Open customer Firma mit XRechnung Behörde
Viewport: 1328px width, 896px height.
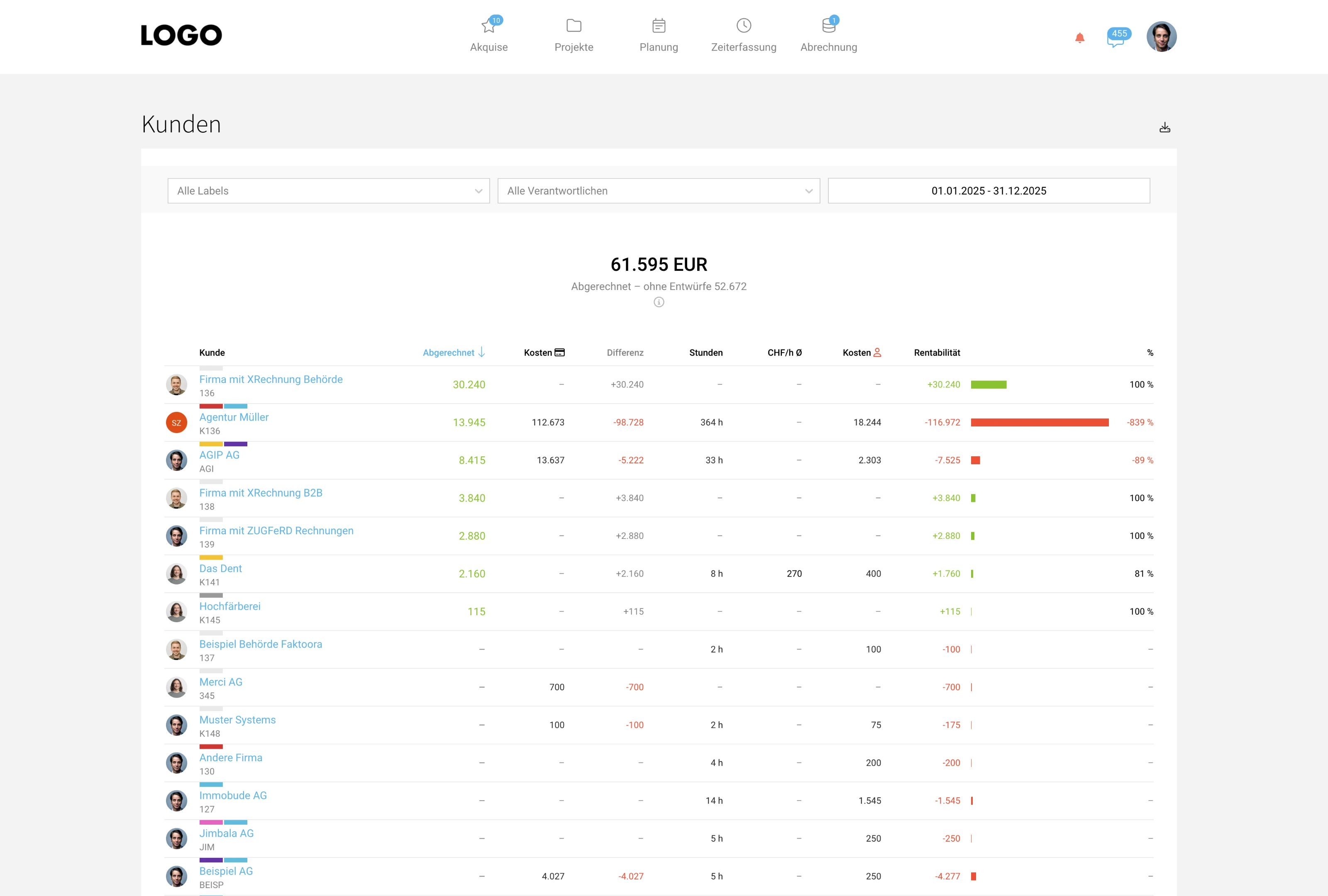tap(271, 380)
